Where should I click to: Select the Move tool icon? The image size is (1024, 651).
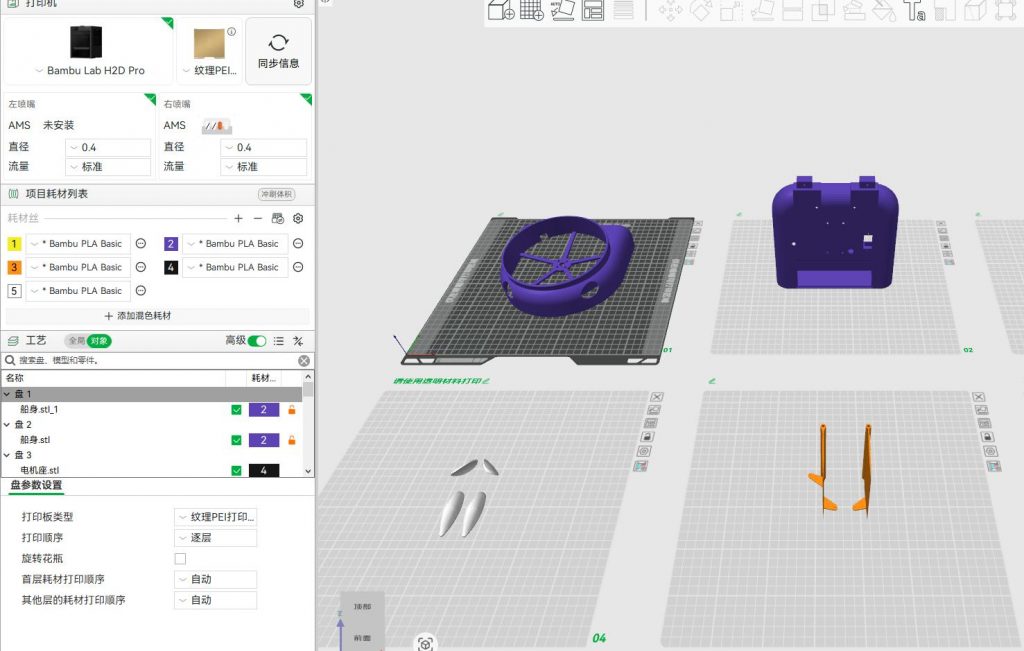[670, 10]
